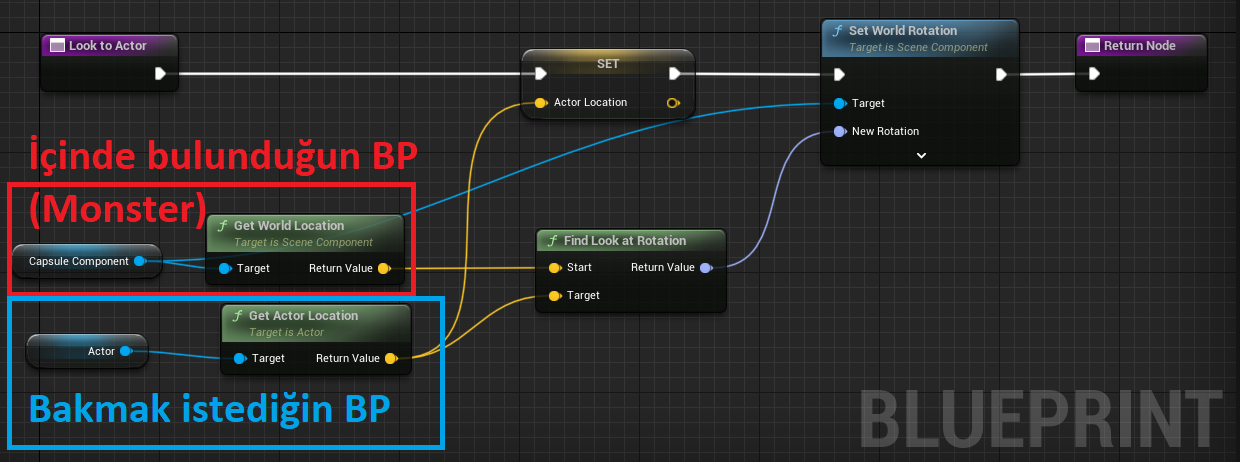This screenshot has width=1240, height=462.
Task: Click the Look to Actor node icon
Action: pos(57,46)
